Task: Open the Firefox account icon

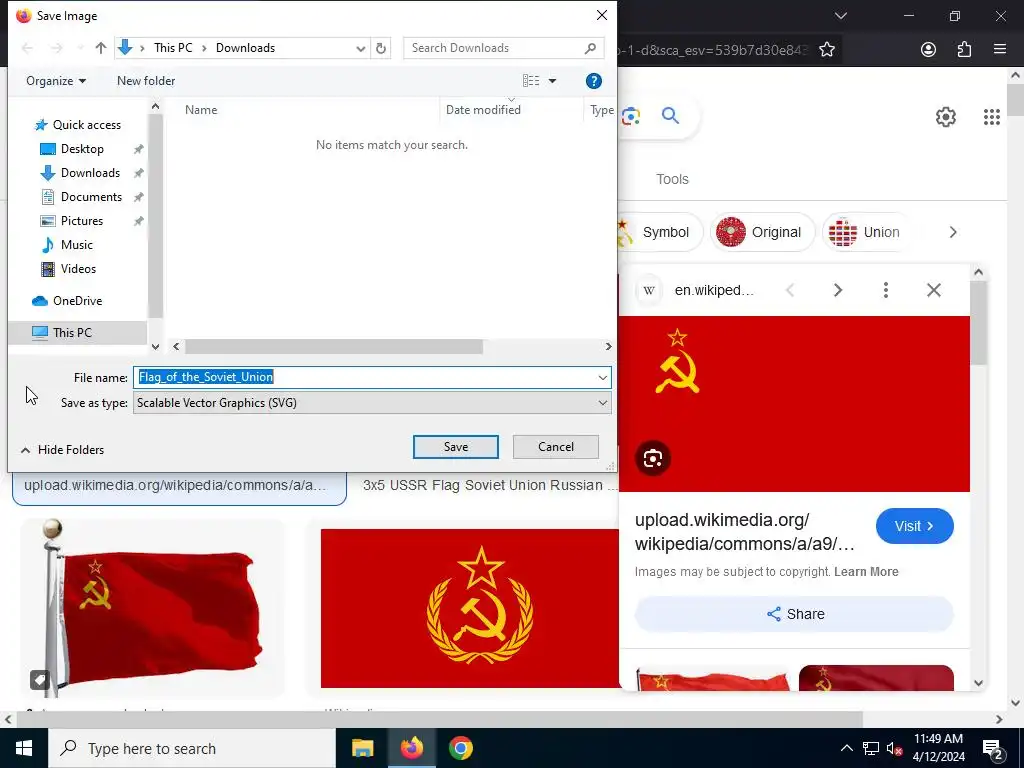Action: (928, 50)
